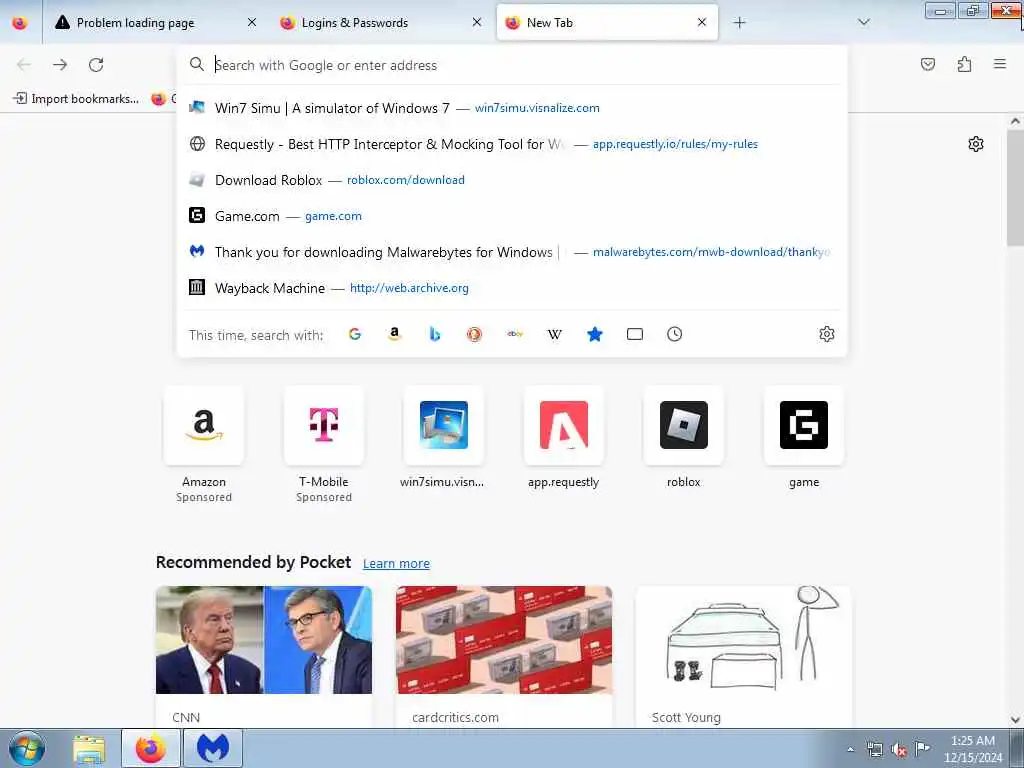
Task: Choose the Game.com suggestion
Action: 513,216
